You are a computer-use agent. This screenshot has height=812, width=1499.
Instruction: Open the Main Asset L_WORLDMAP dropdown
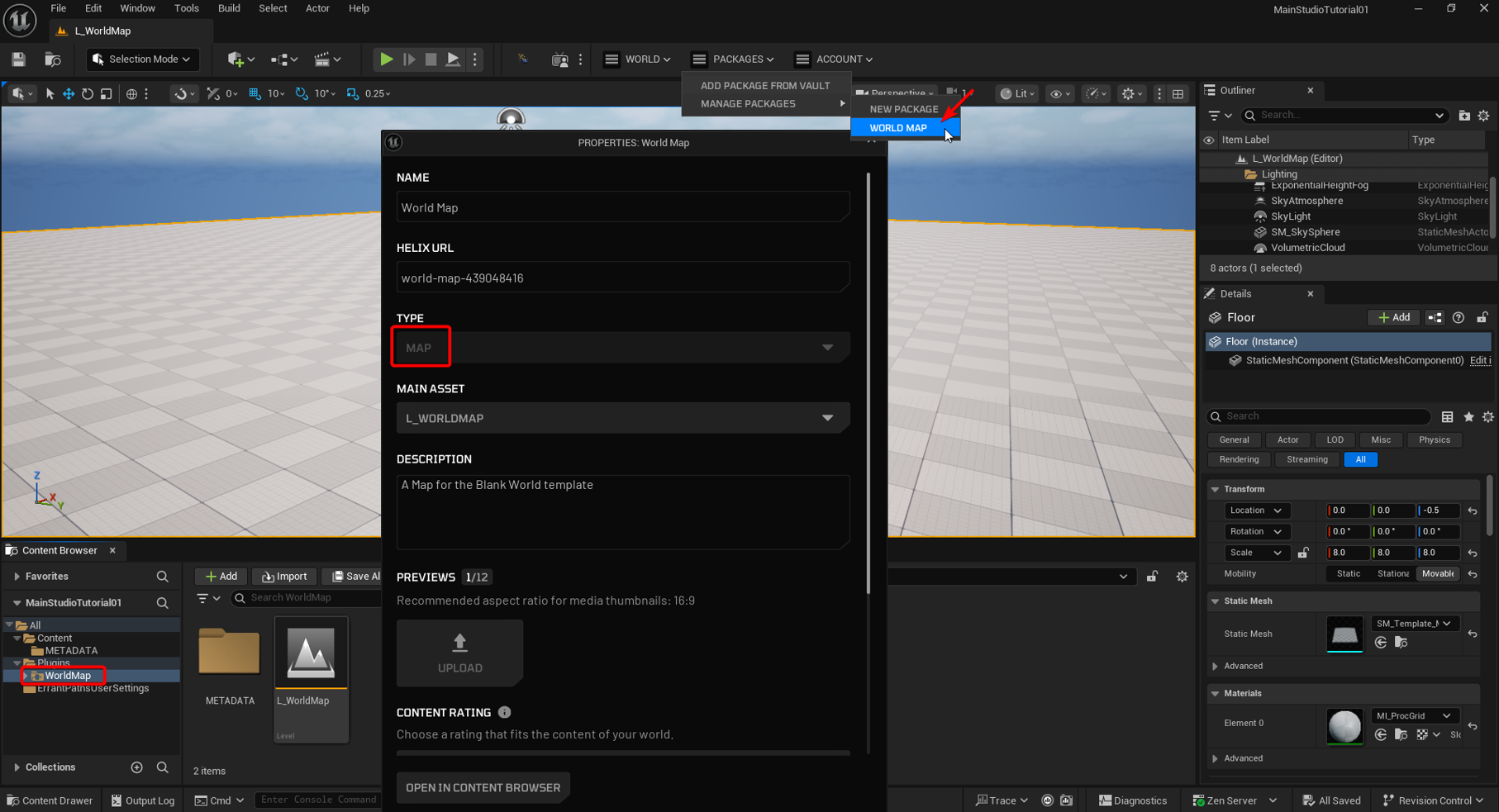click(623, 418)
